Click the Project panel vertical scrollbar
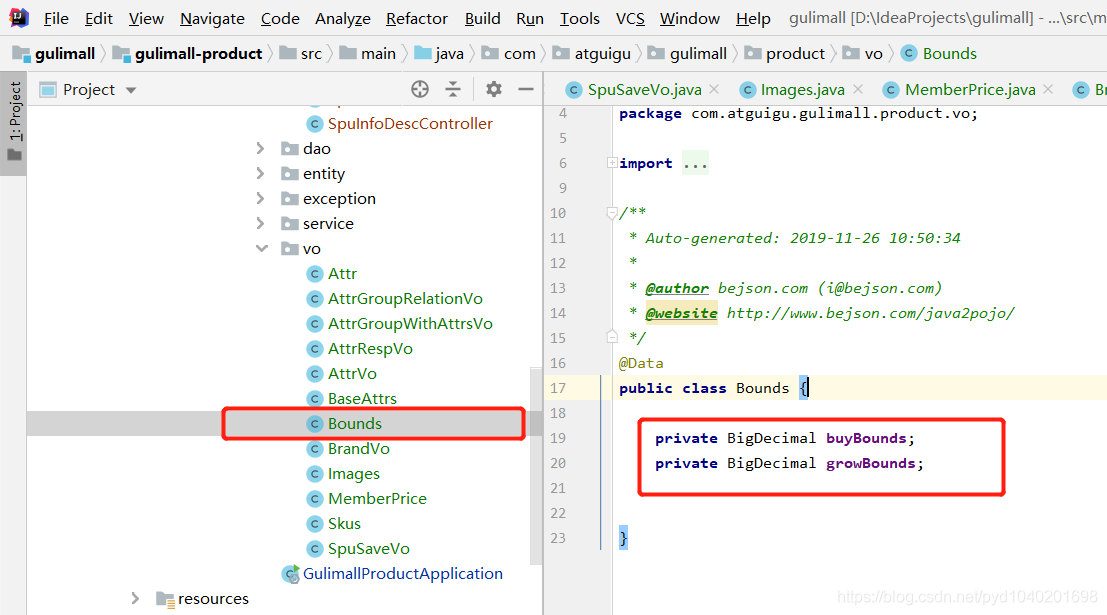Viewport: 1107px width, 615px height. pos(536,466)
